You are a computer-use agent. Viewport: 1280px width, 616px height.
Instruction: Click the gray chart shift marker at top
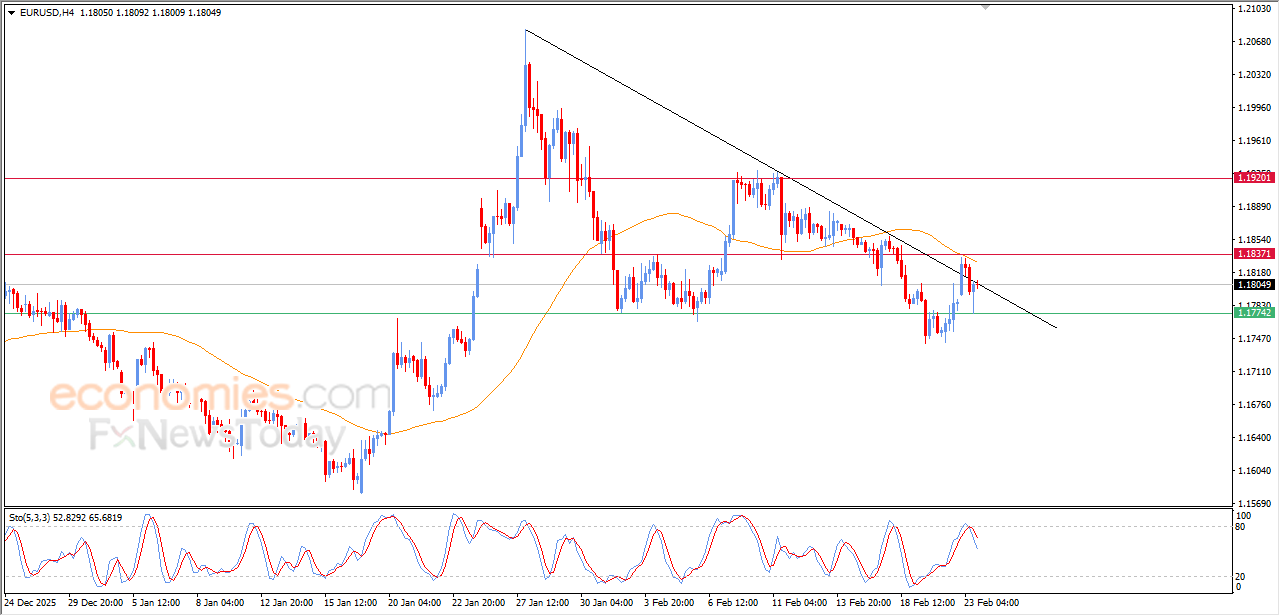(x=988, y=7)
